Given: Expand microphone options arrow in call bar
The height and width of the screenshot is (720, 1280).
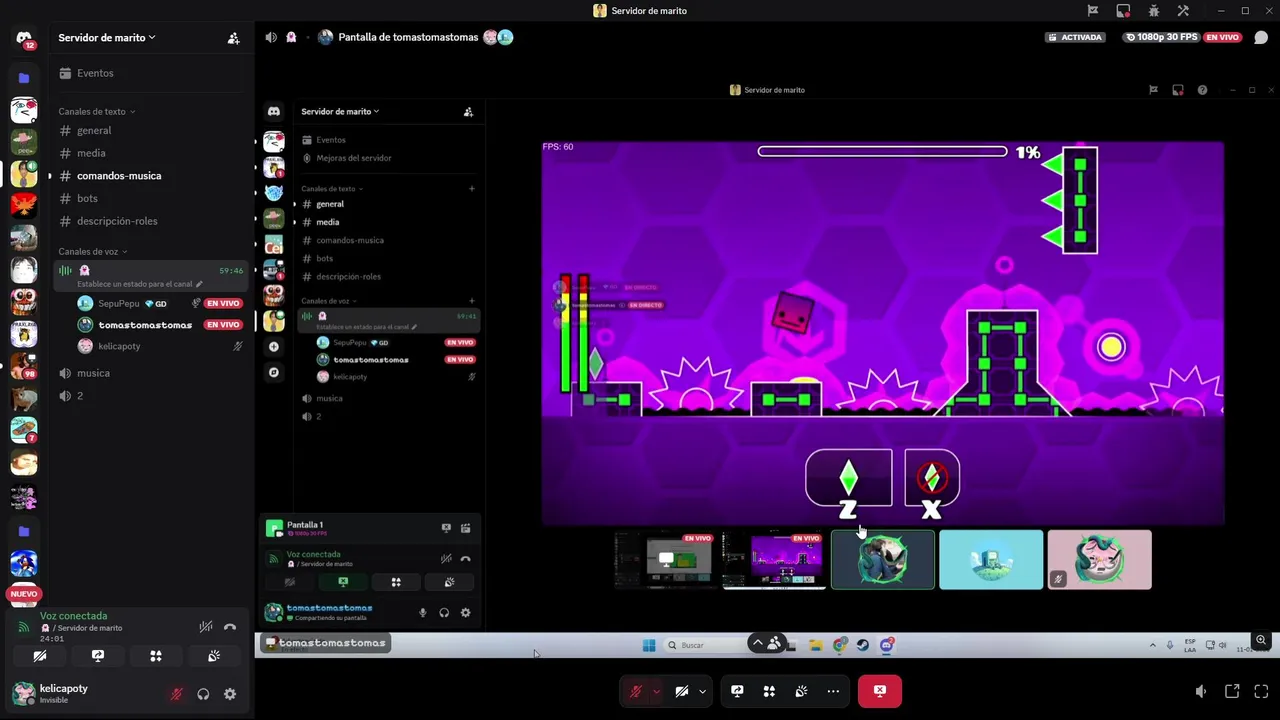Looking at the screenshot, I should pos(656,691).
